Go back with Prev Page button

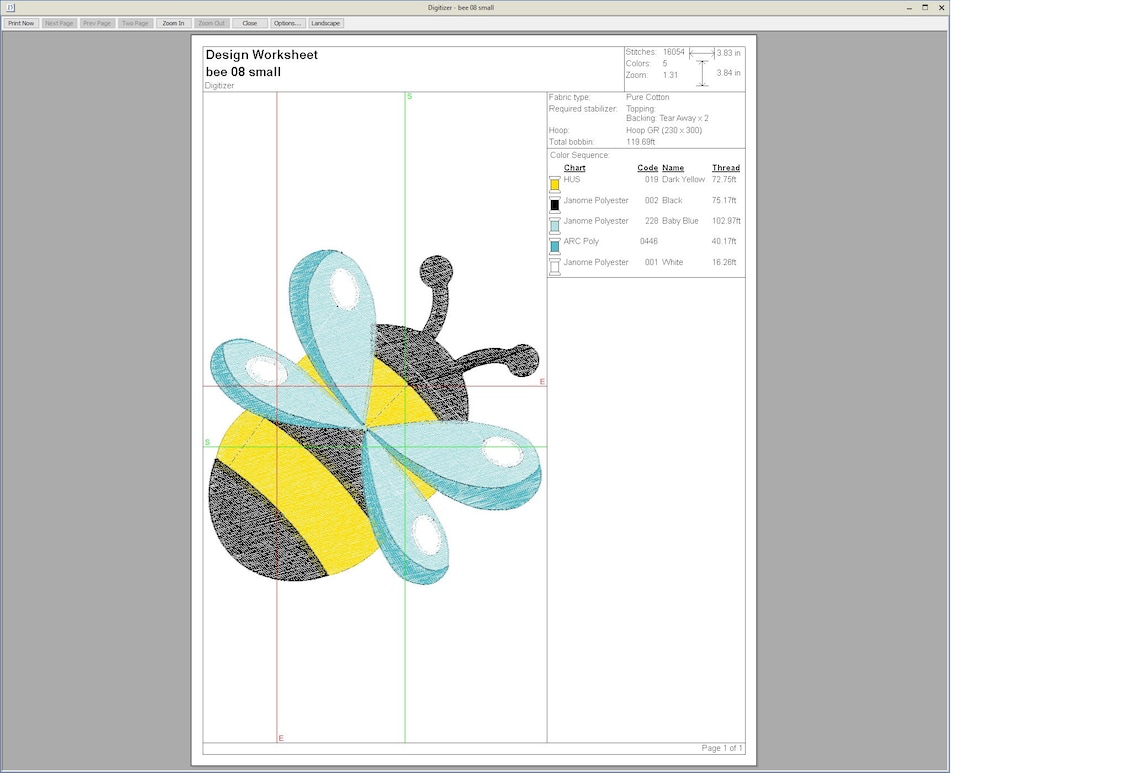97,23
